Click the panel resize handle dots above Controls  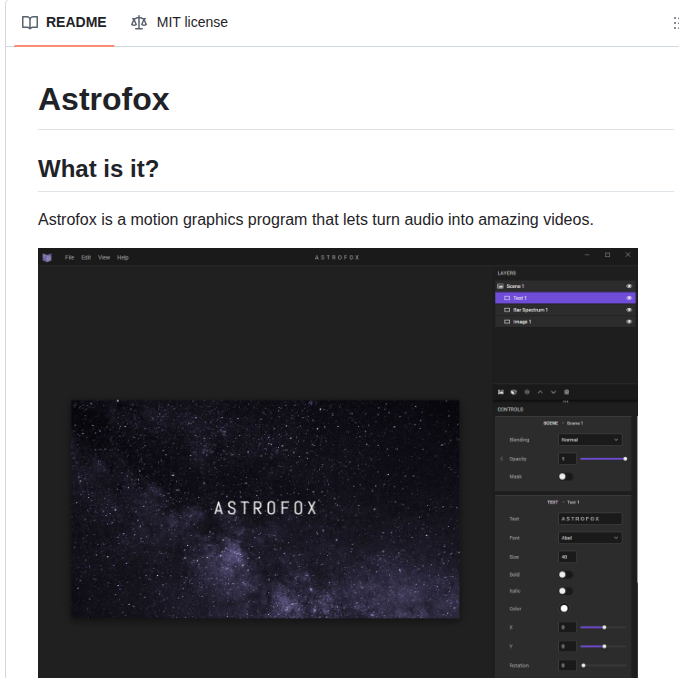(566, 402)
